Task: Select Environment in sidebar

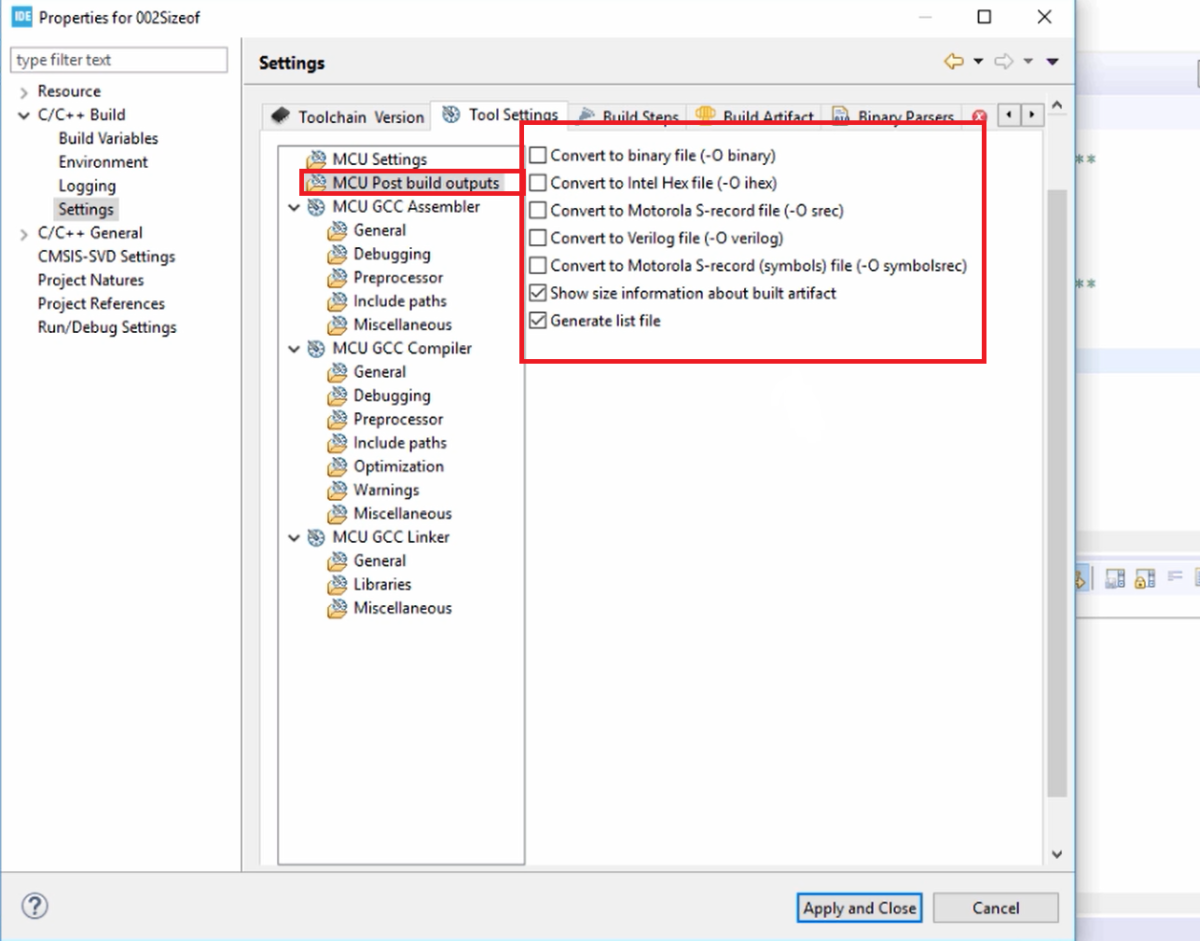Action: 103,162
